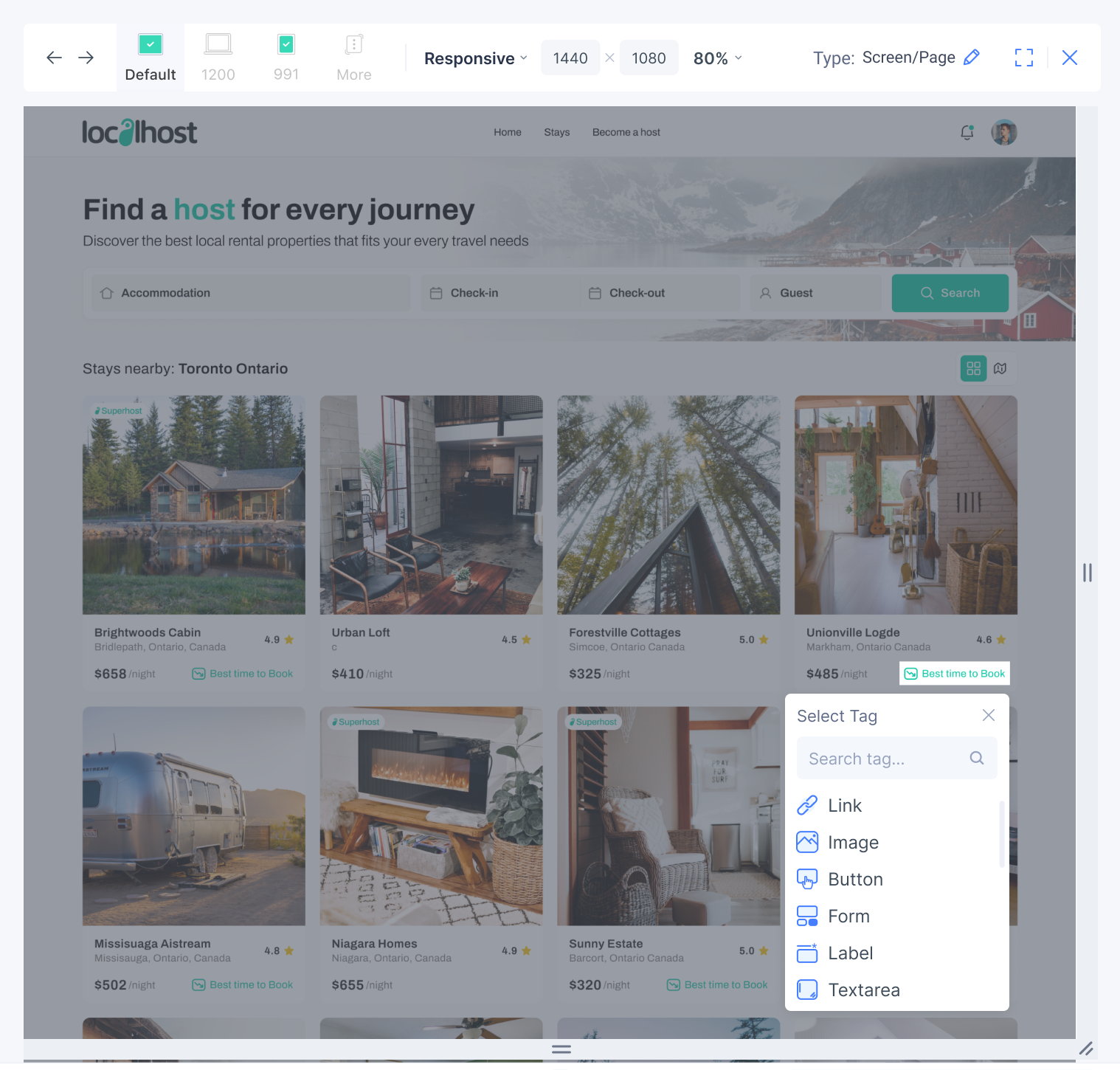Viewport: 1120px width, 1070px height.
Task: Select the 1200 breakpoint device
Action: [x=218, y=58]
